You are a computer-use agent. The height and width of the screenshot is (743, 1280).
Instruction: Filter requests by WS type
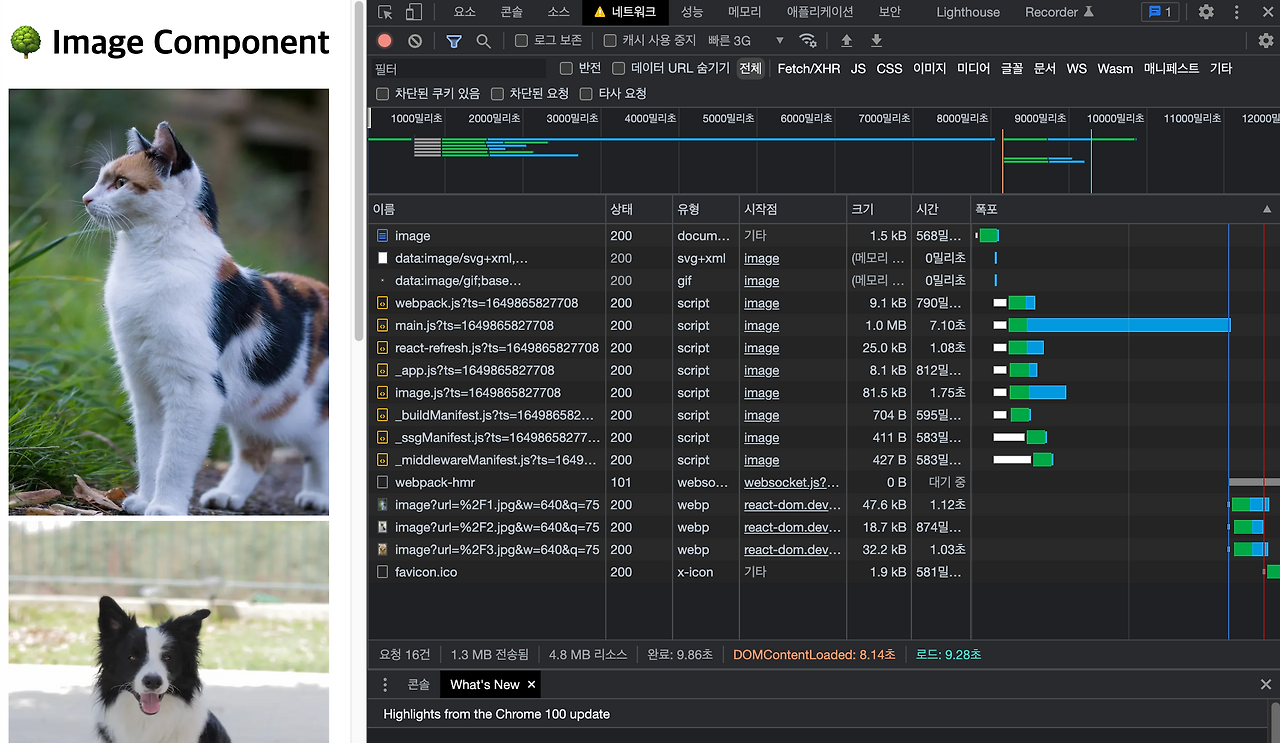(1076, 69)
